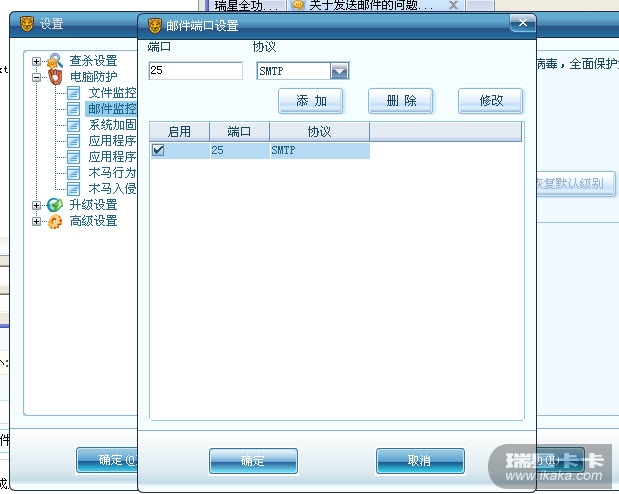Click the 恢复默认级别 button in the settings window
Image resolution: width=619 pixels, height=494 pixels.
click(576, 183)
